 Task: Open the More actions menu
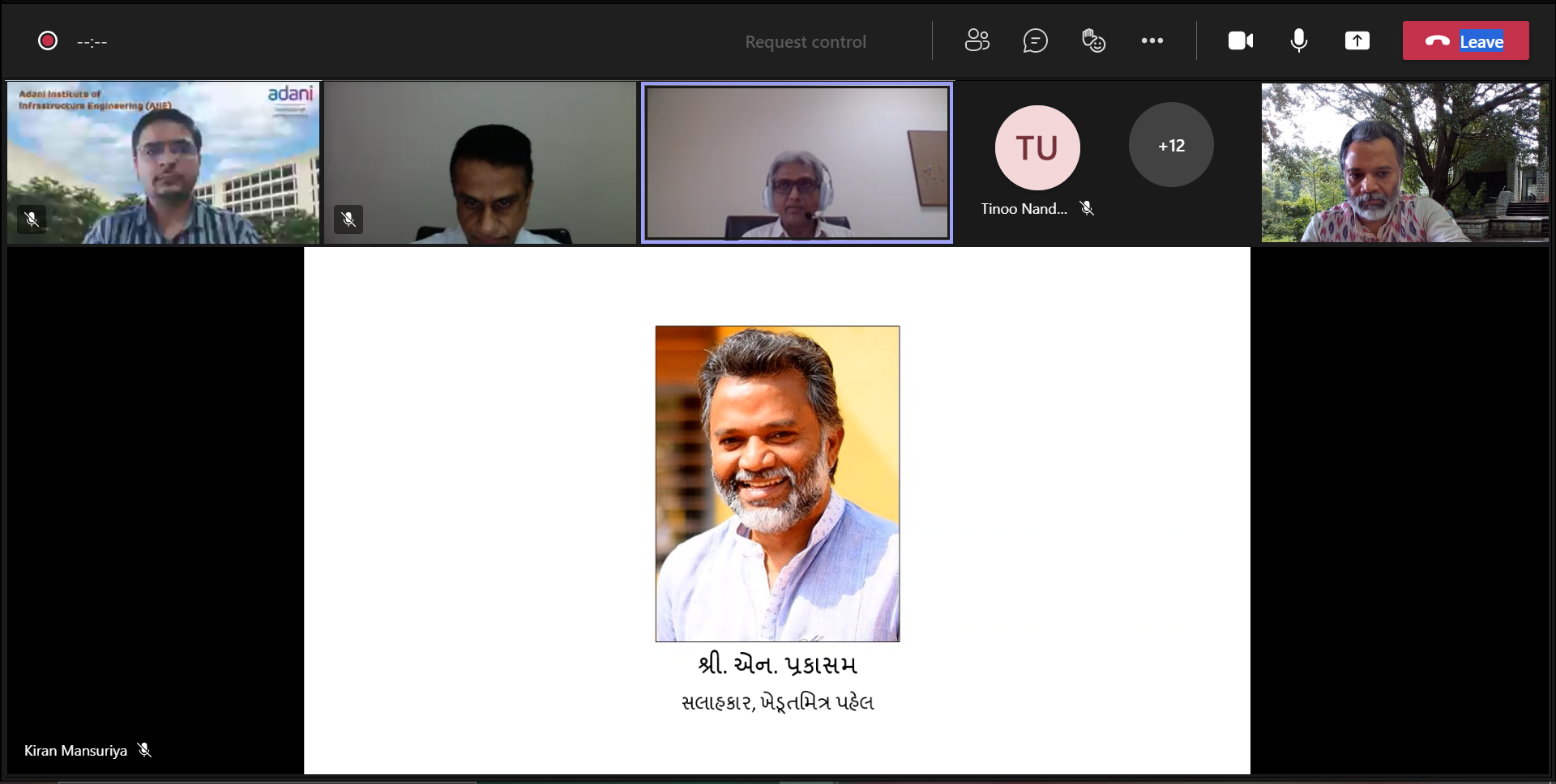click(1152, 40)
